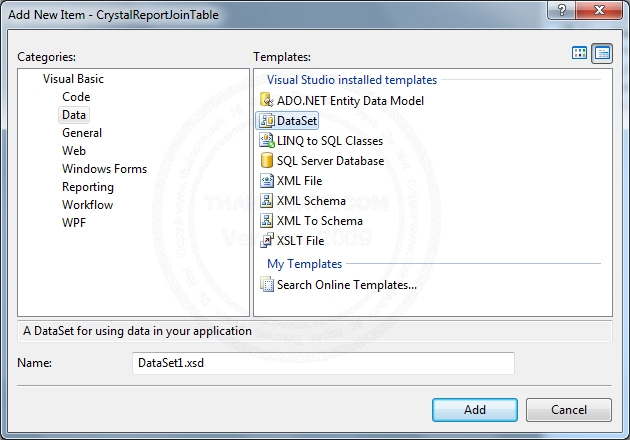
Task: Click the XML Schema template icon
Action: click(x=267, y=201)
